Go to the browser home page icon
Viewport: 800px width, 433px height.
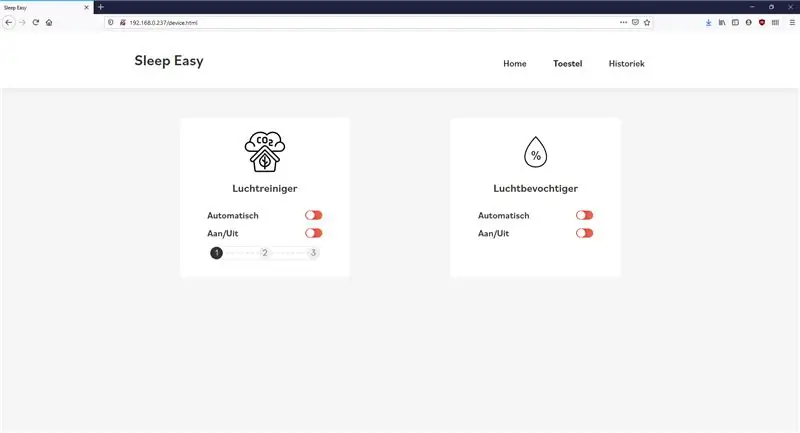[x=49, y=22]
